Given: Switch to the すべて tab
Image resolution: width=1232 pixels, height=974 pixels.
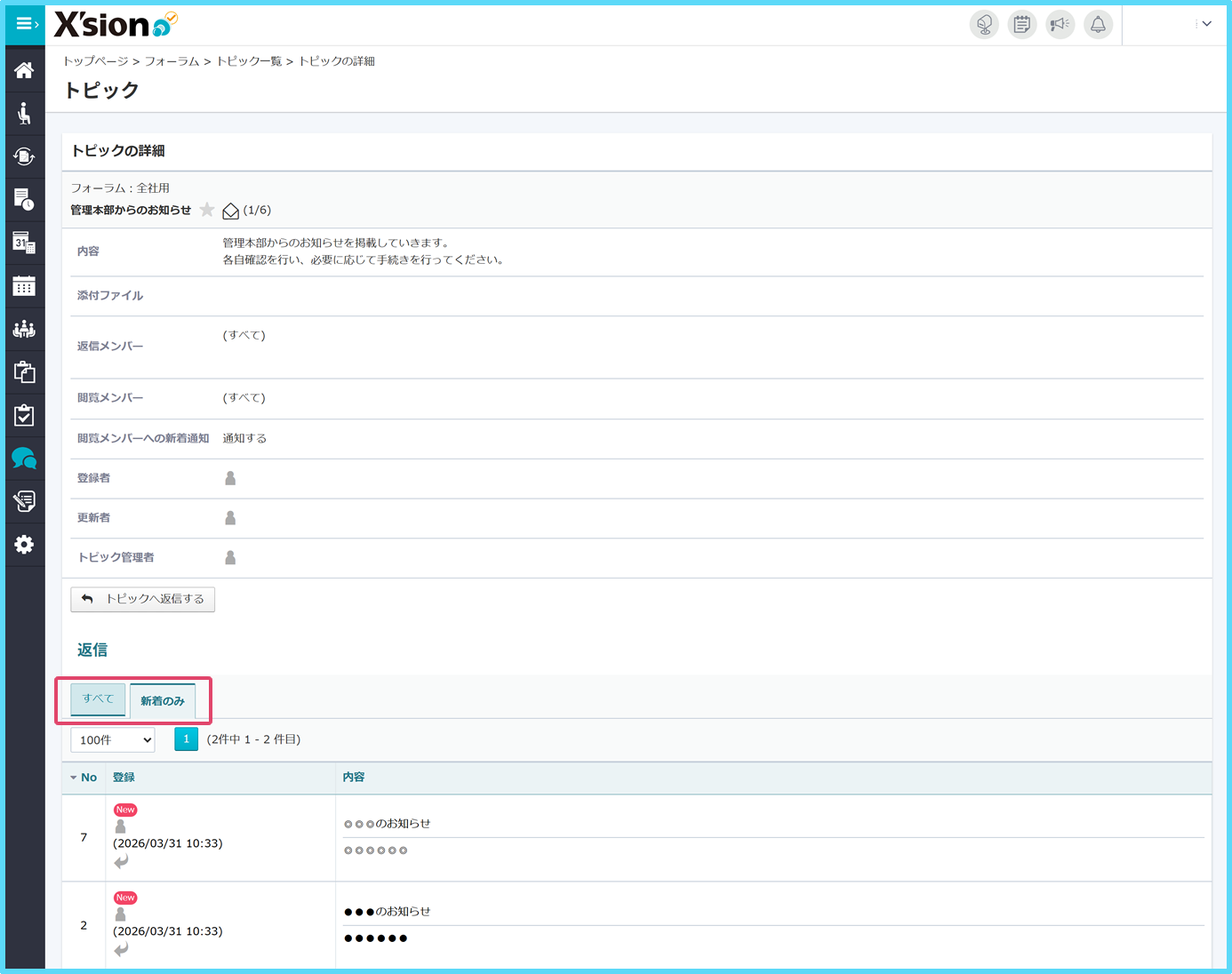Looking at the screenshot, I should (x=98, y=699).
